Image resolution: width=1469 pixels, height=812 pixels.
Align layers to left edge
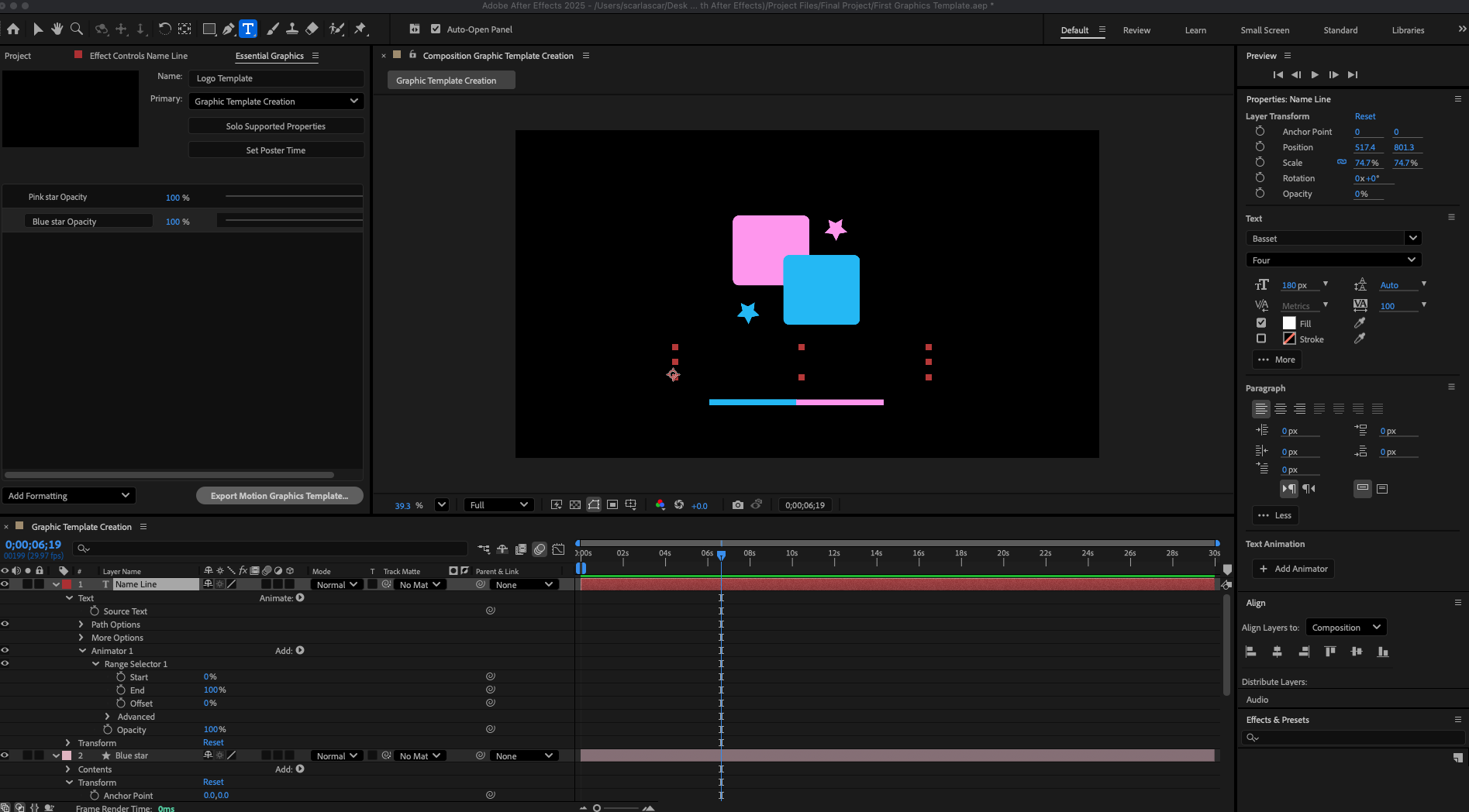1250,652
